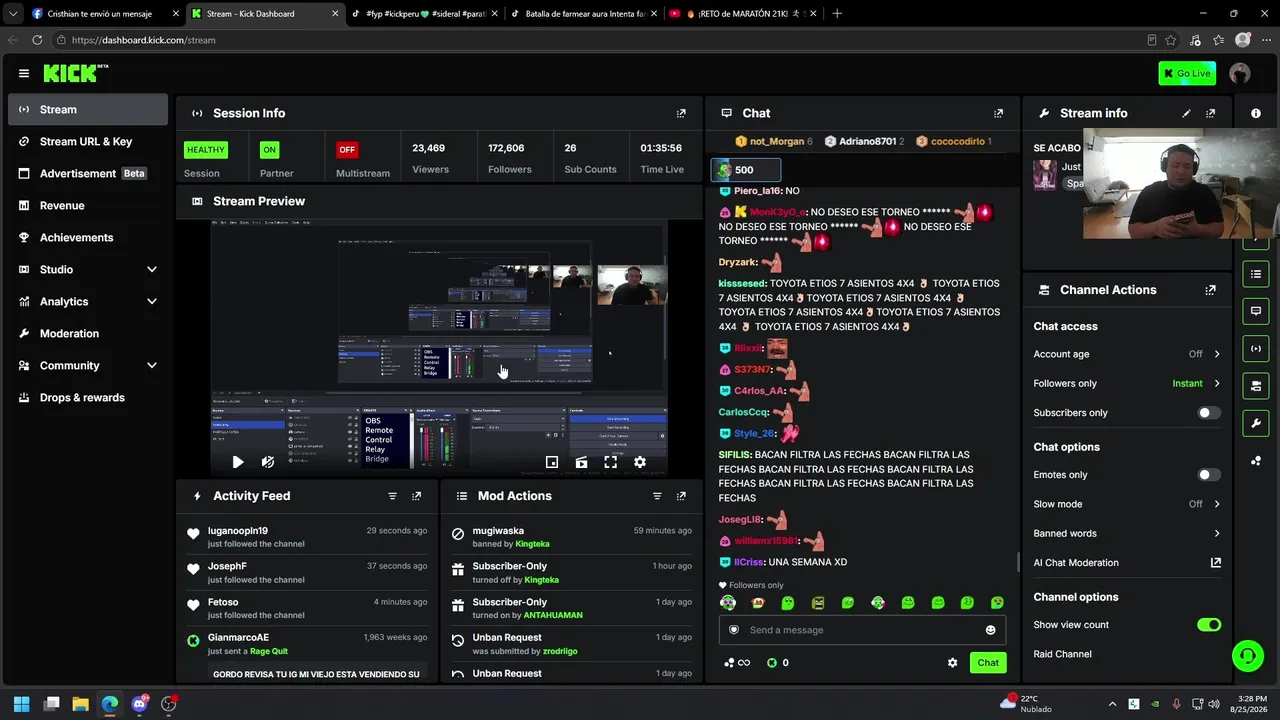1280x720 pixels.
Task: Open Slow mode options
Action: click(1127, 504)
